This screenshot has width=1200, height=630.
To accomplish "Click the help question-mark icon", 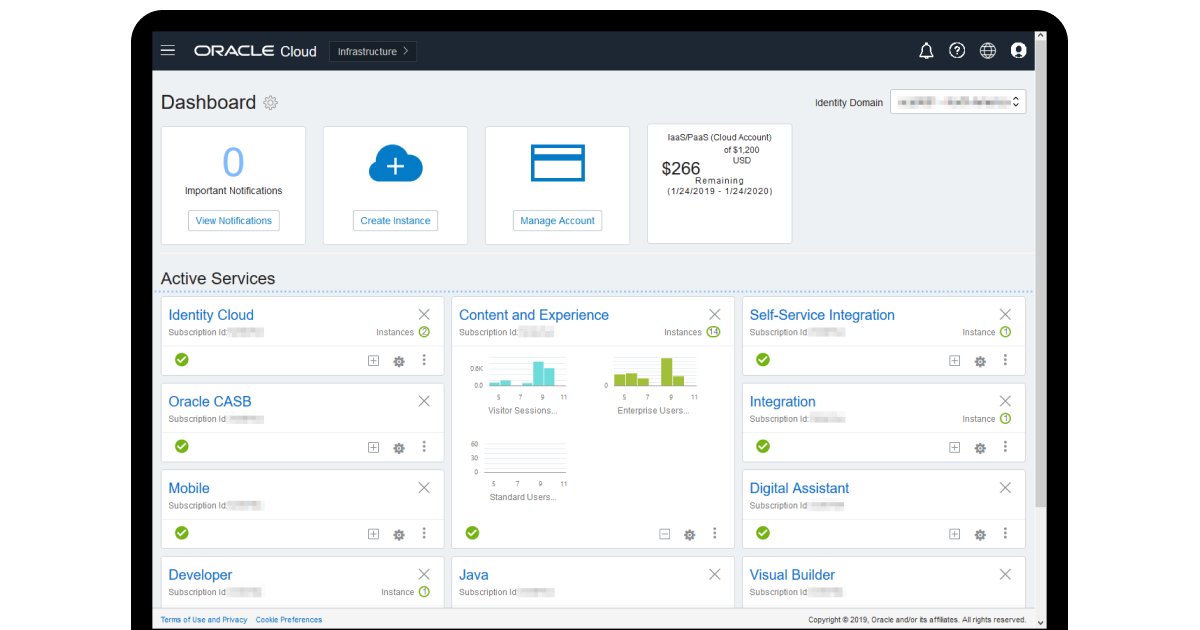I will point(957,50).
